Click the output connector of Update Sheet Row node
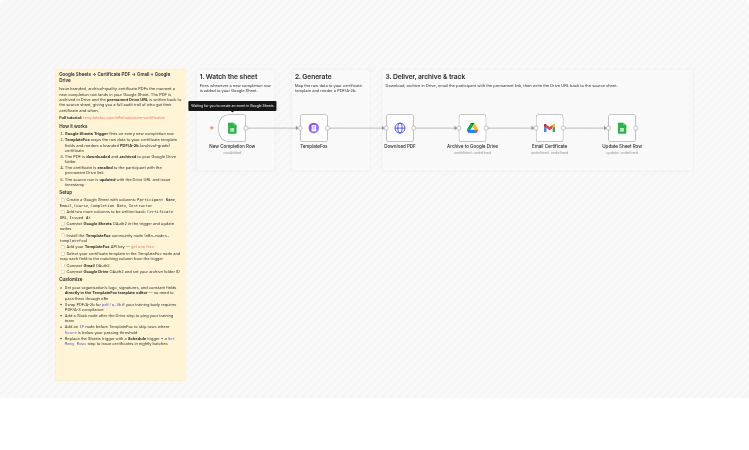The image size is (749, 450). (x=636, y=128)
